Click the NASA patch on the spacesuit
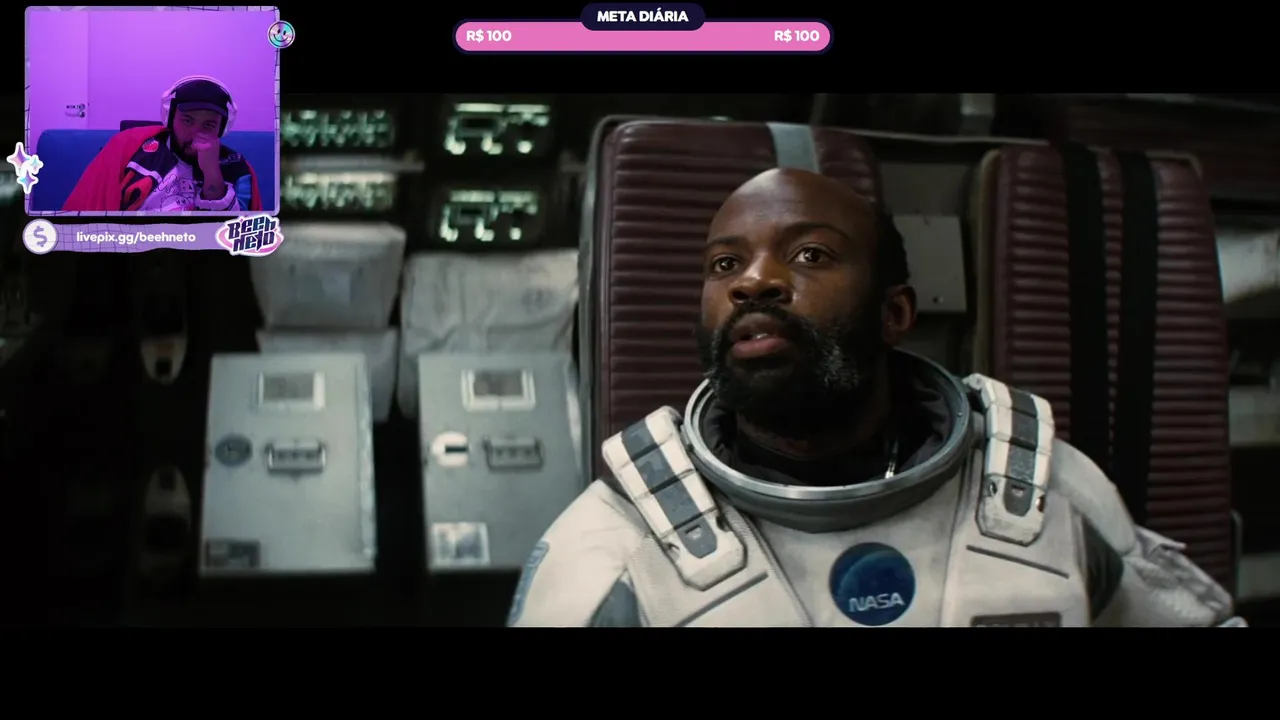Viewport: 1280px width, 720px height. click(x=872, y=584)
